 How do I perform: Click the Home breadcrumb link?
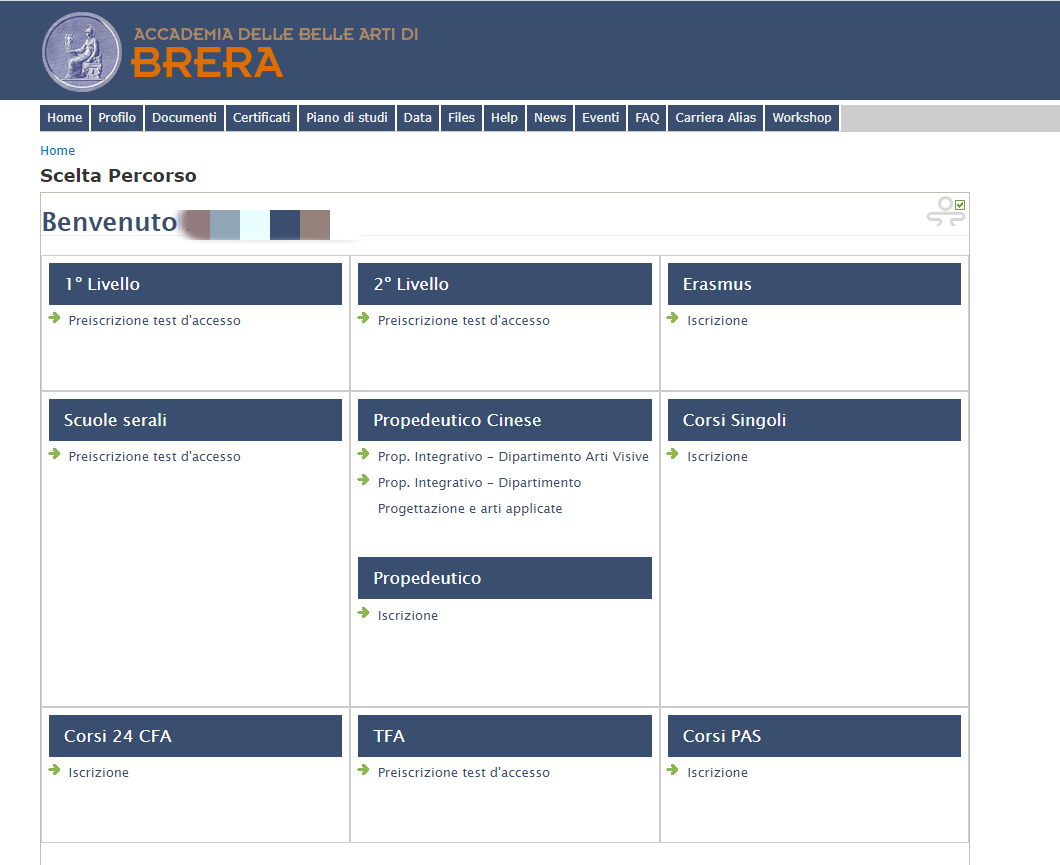point(57,151)
